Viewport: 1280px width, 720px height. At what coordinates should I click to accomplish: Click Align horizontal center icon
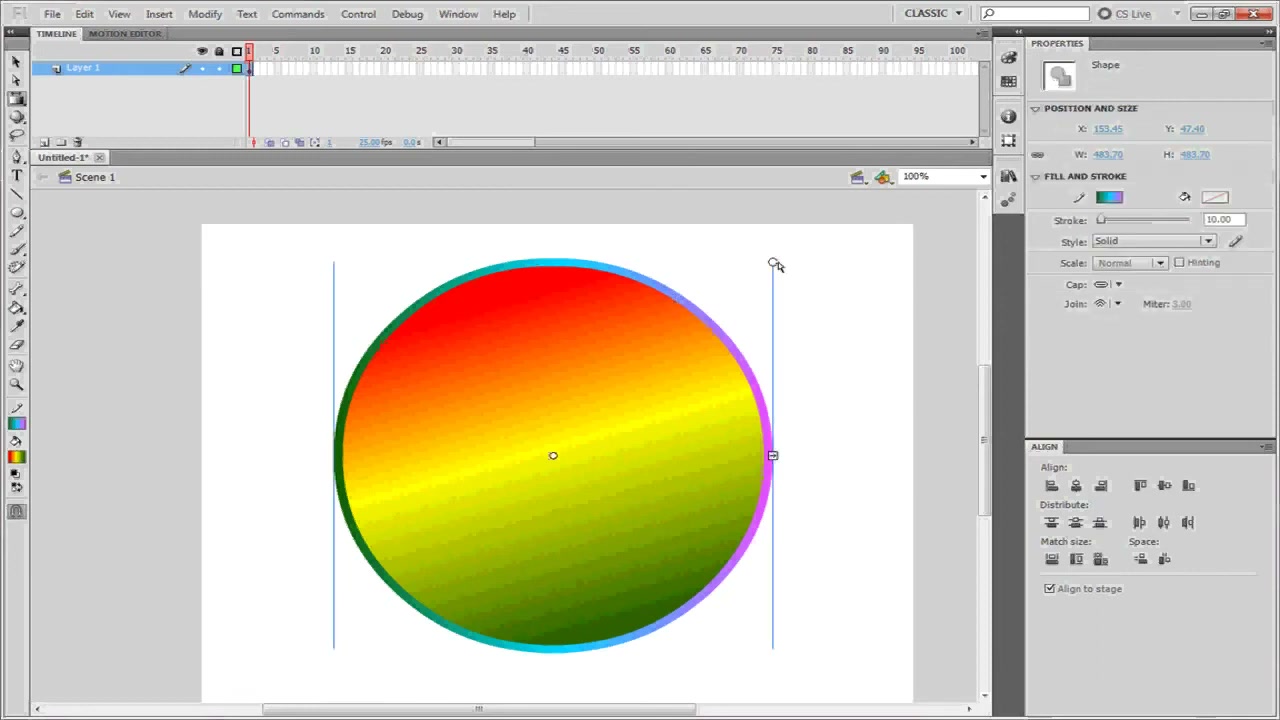coord(1076,486)
